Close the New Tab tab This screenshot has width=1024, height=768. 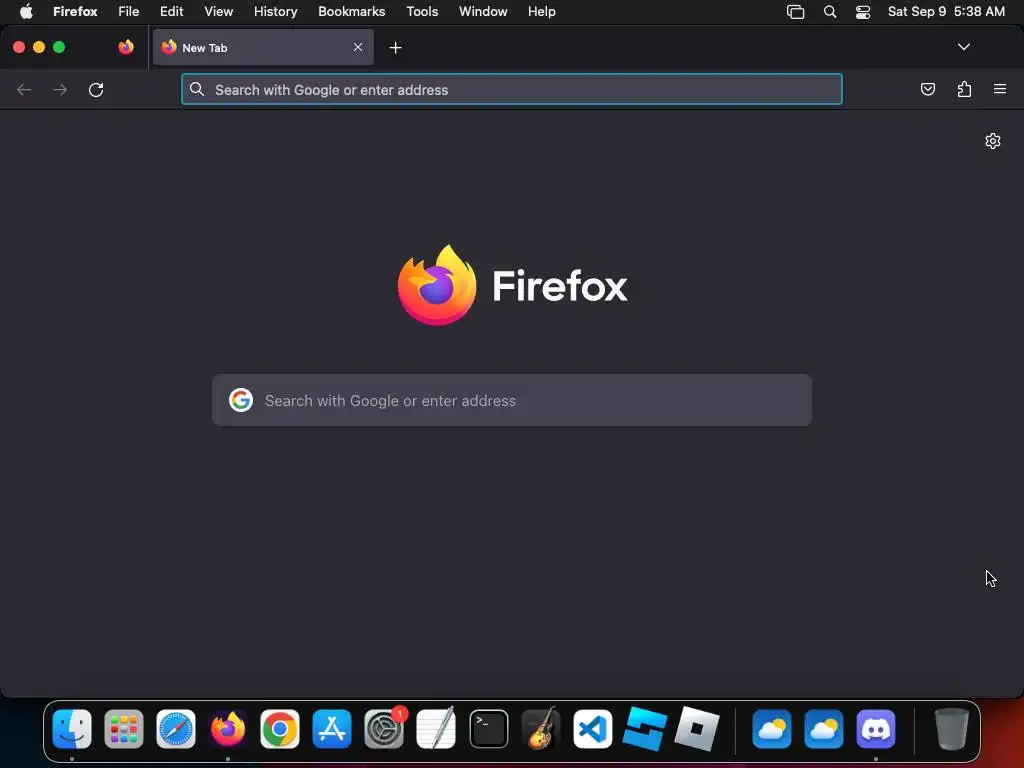click(x=358, y=47)
